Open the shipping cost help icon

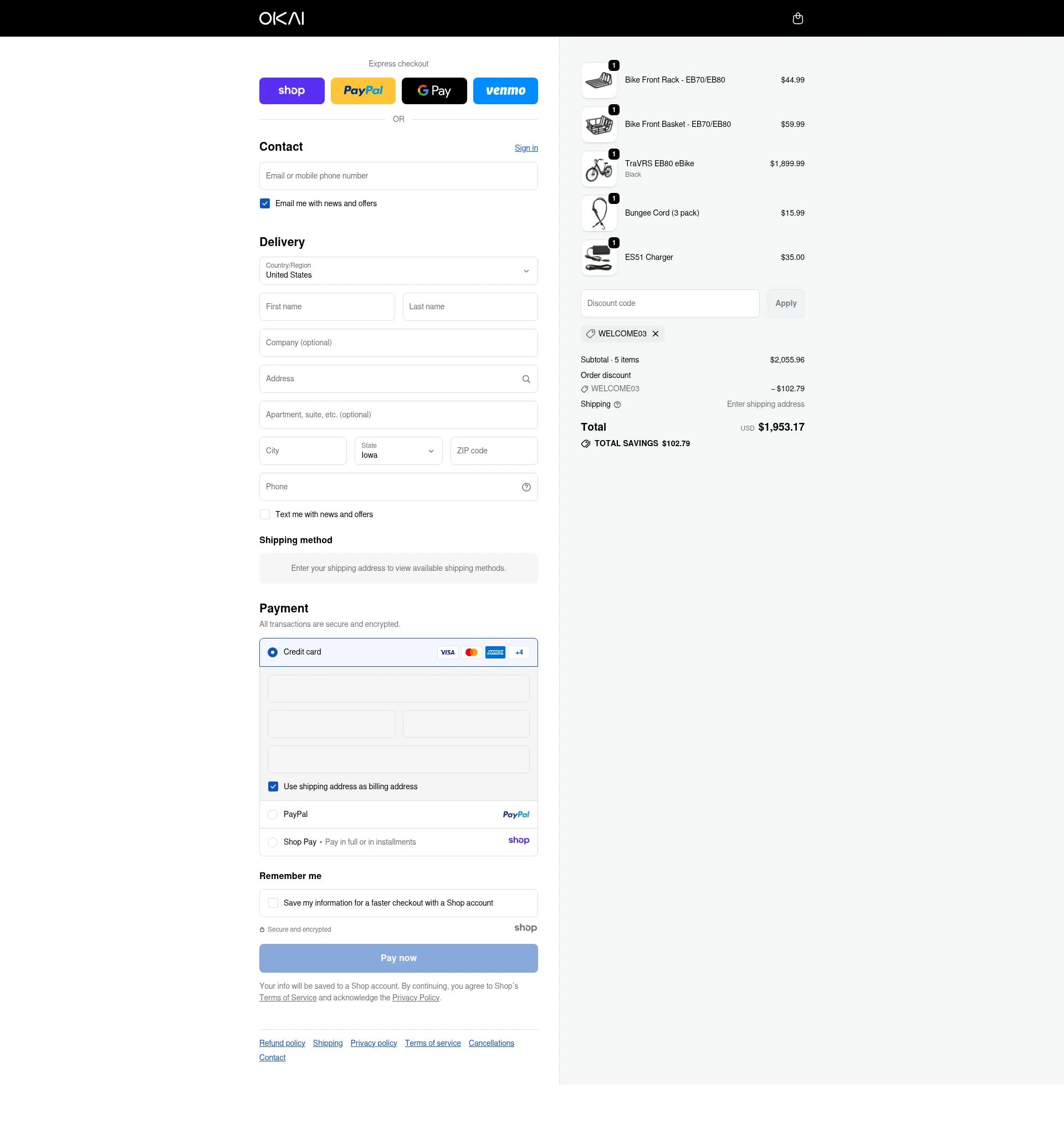click(x=618, y=405)
